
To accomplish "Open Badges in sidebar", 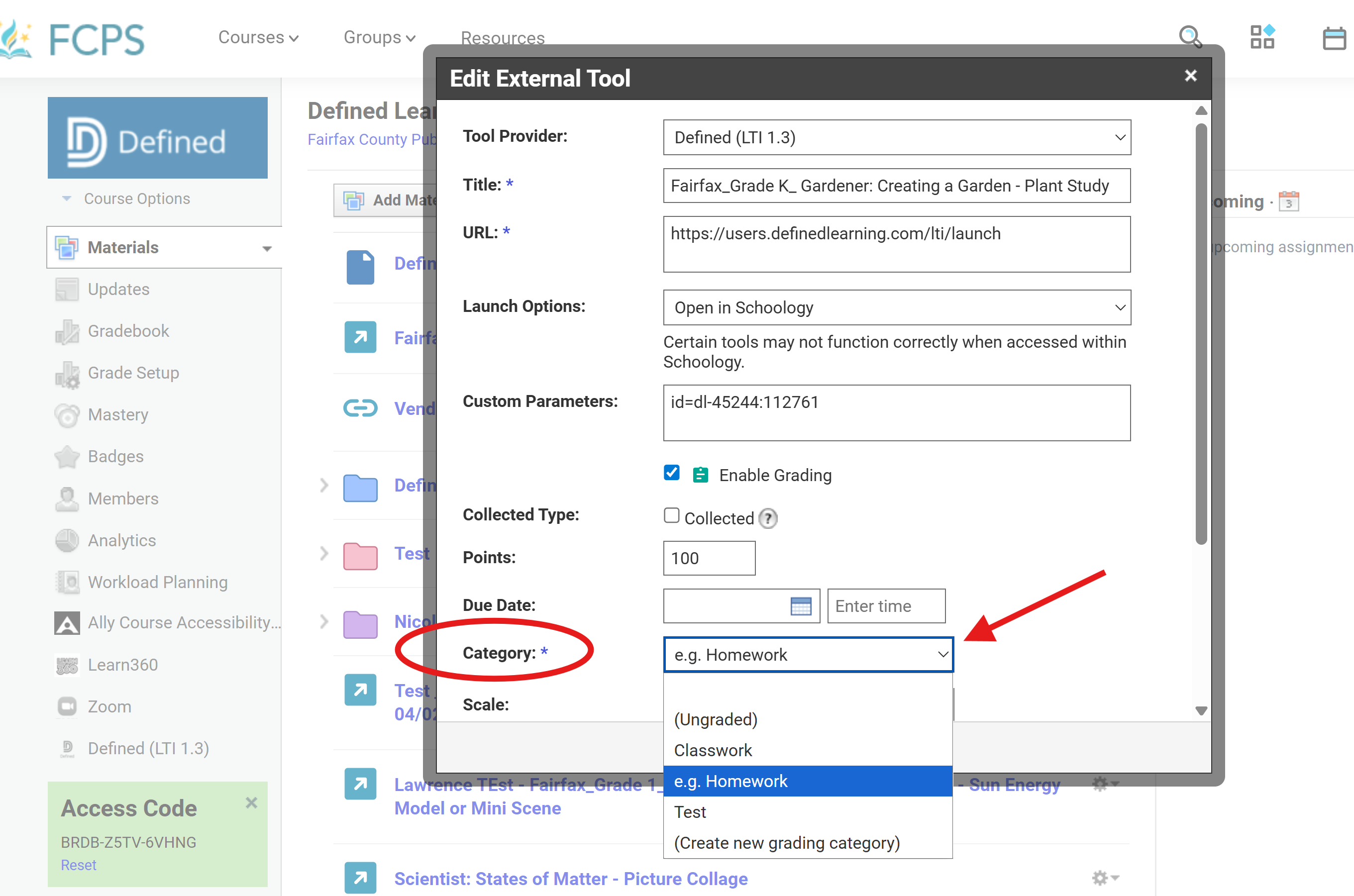I will (x=115, y=456).
